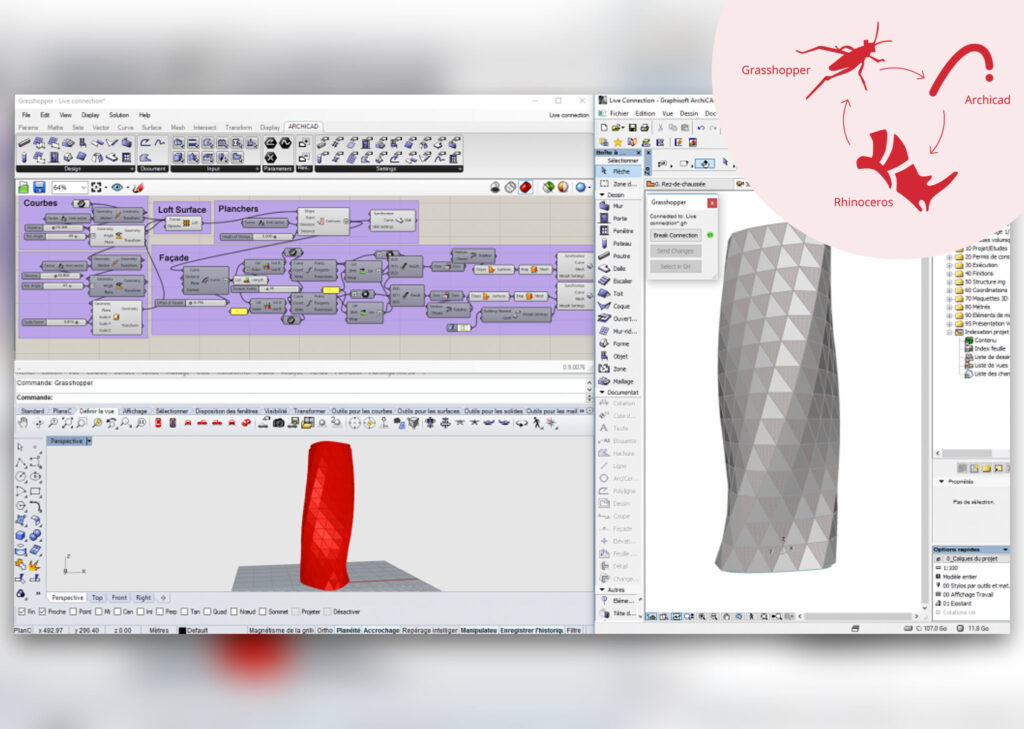Select the Maillage mesh tool
This screenshot has height=729, width=1024.
[x=618, y=381]
